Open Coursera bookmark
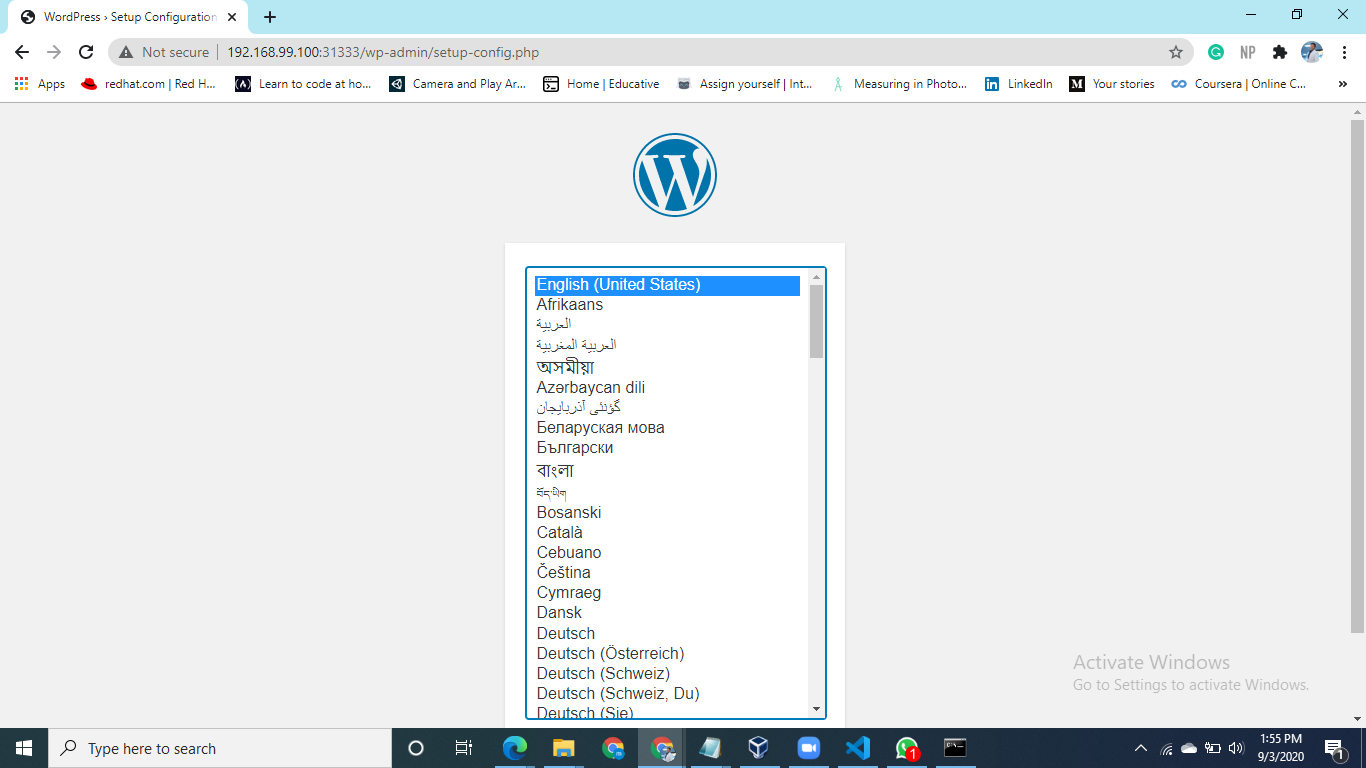This screenshot has height=768, width=1366. tap(1239, 84)
